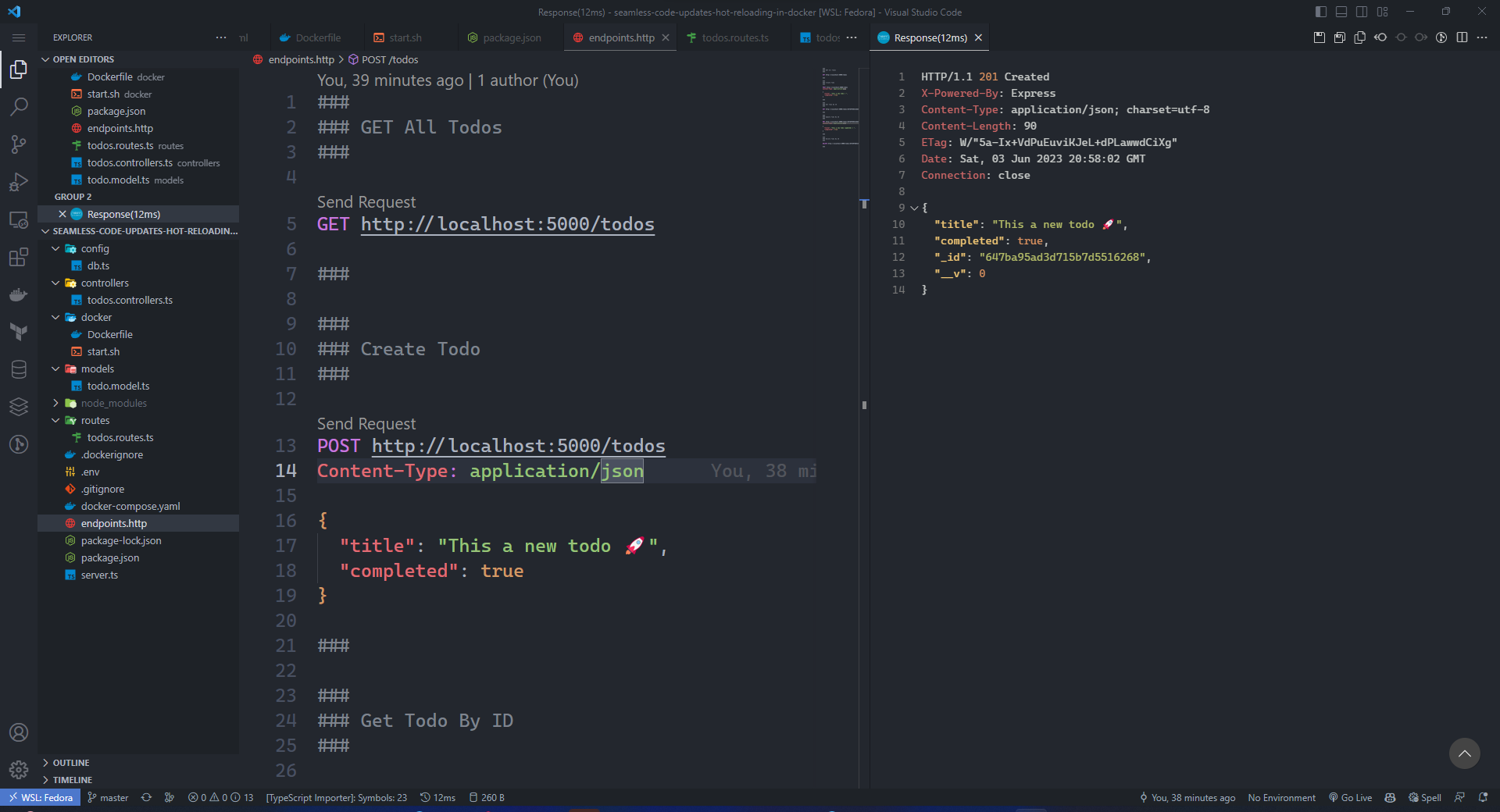
Task: Open the Extensions view
Action: click(x=19, y=257)
